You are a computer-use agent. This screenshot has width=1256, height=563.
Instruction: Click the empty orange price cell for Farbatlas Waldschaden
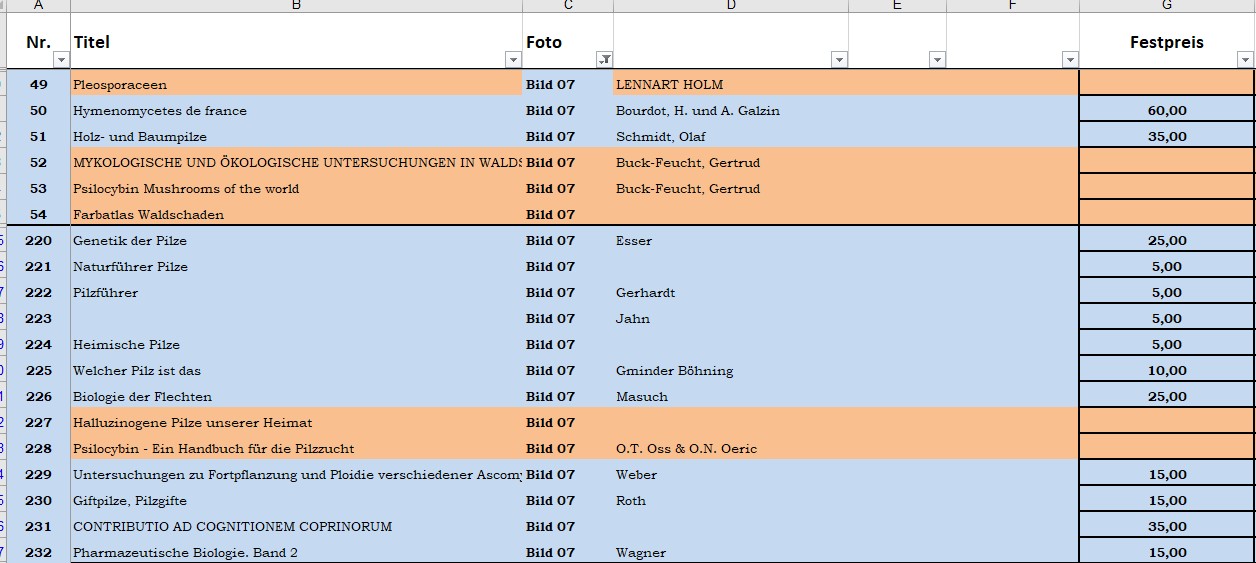coord(1166,215)
